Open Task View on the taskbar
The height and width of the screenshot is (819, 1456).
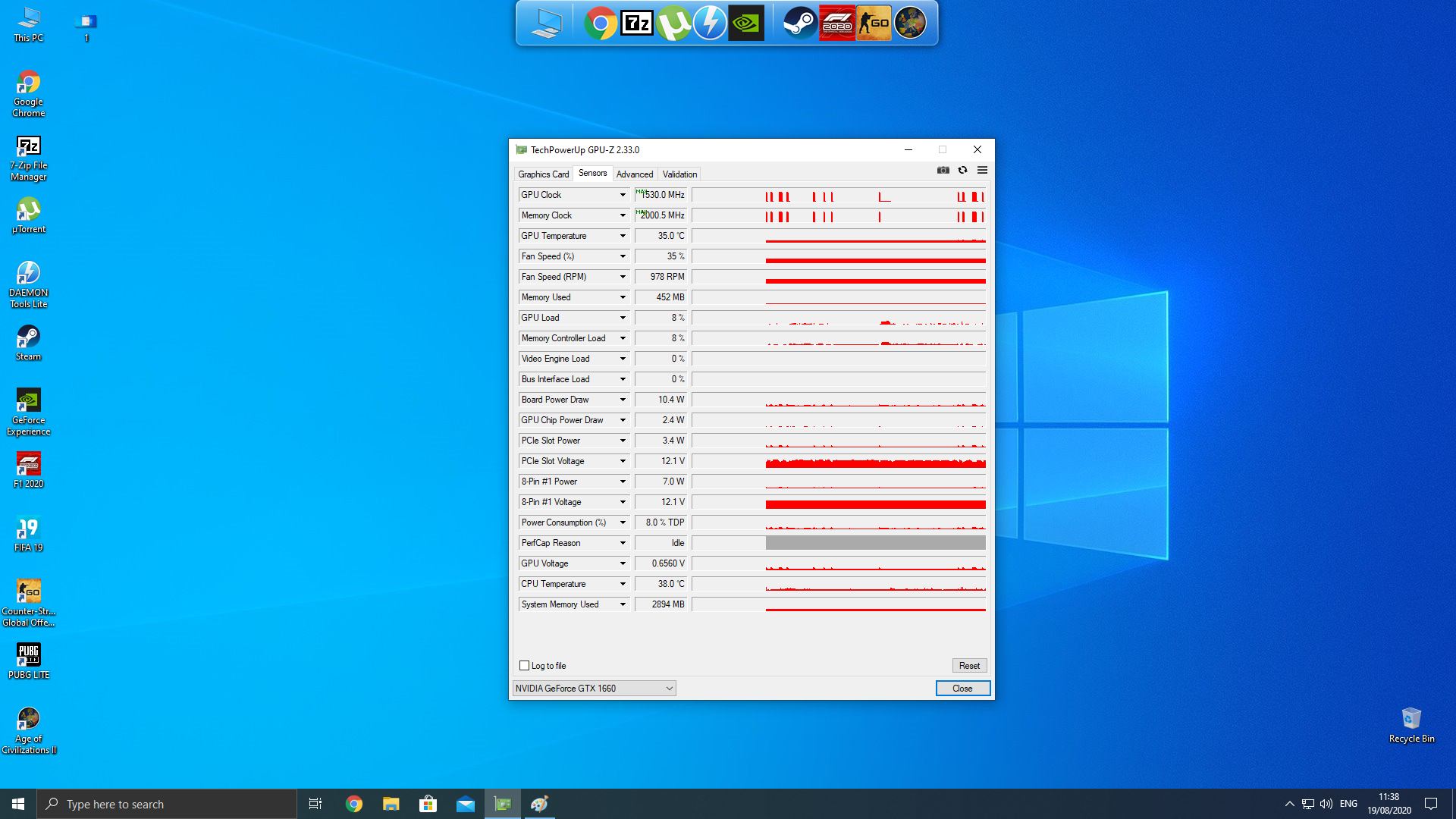tap(315, 804)
